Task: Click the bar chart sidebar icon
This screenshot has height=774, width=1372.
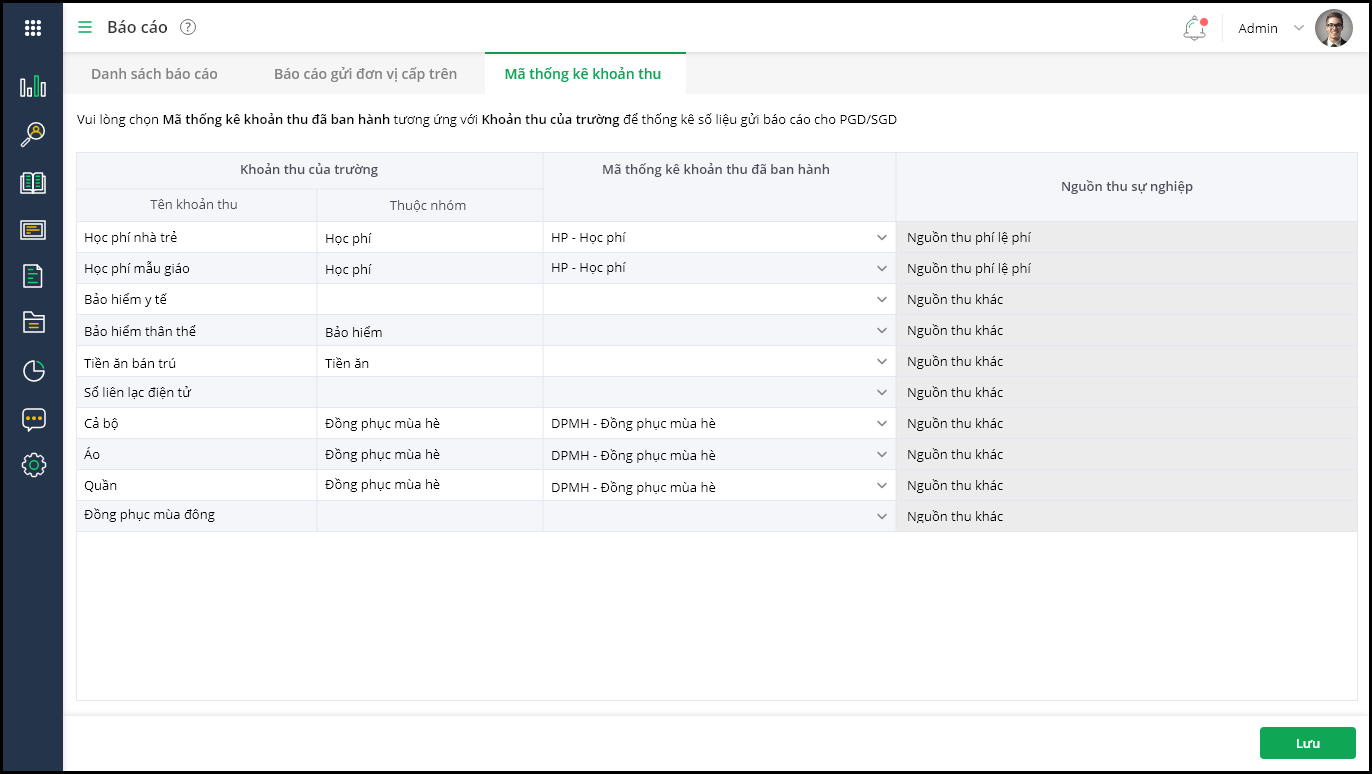Action: (x=33, y=87)
